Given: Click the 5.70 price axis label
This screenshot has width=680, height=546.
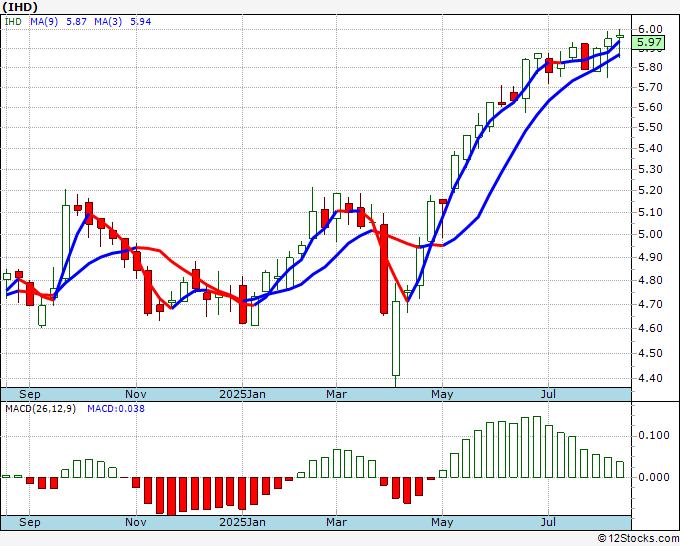Looking at the screenshot, I should (650, 88).
